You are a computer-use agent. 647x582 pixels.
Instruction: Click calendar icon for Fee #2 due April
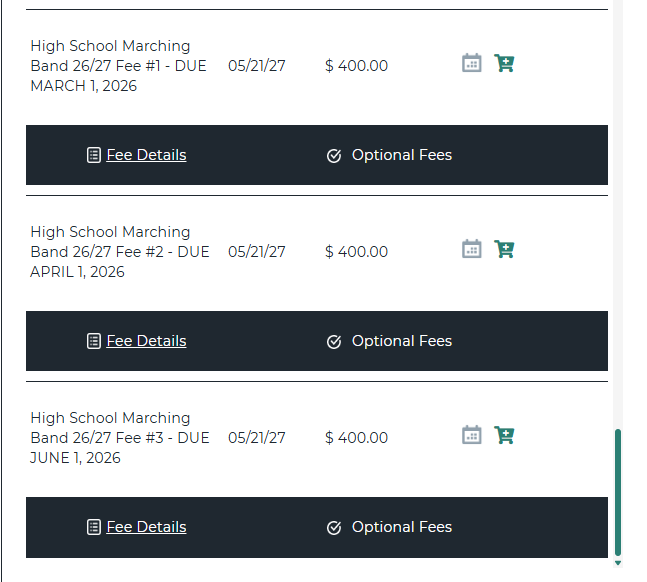(x=472, y=249)
